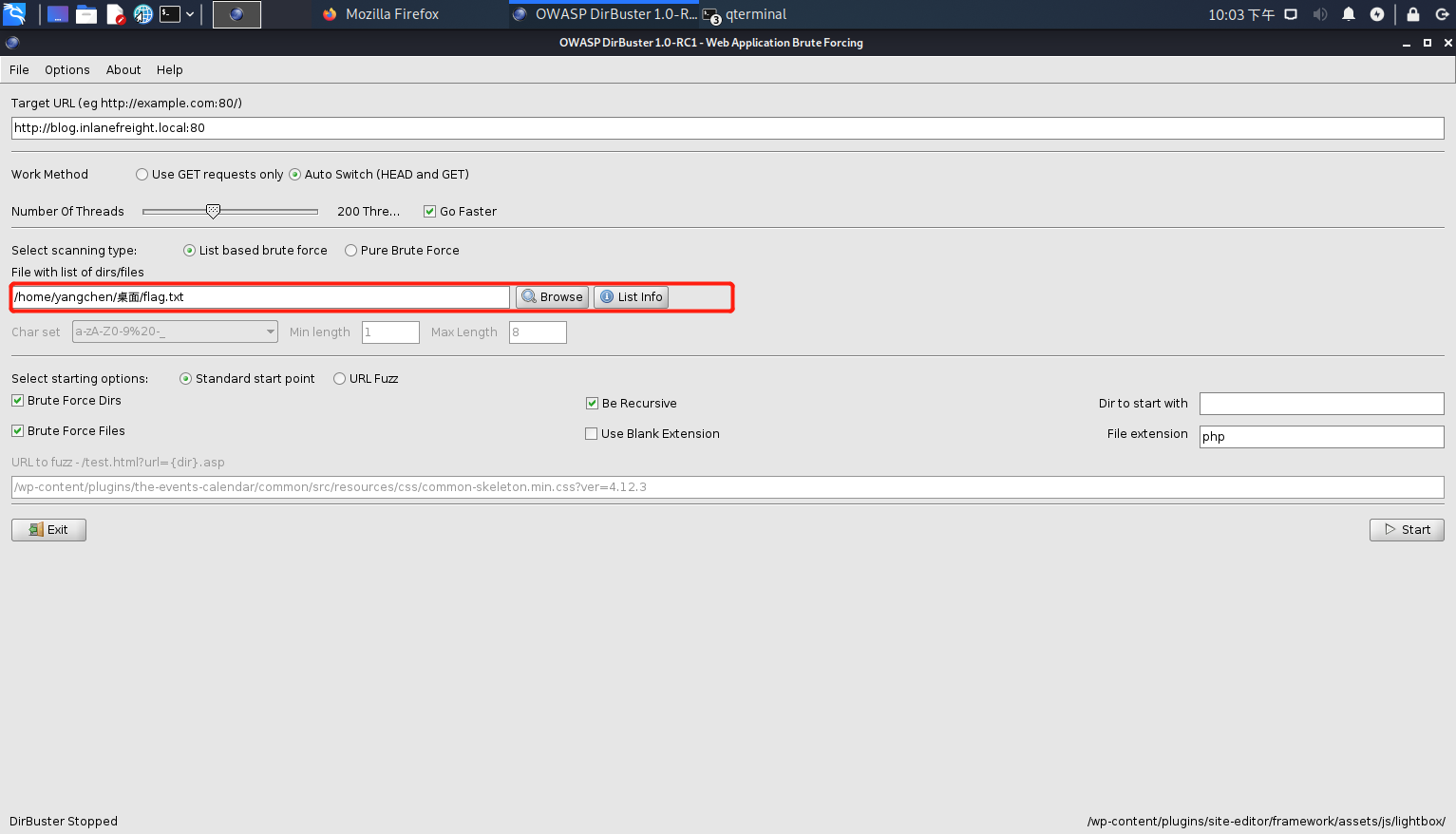Click the Dir to start with field
Image resolution: width=1456 pixels, height=834 pixels.
click(x=1321, y=404)
